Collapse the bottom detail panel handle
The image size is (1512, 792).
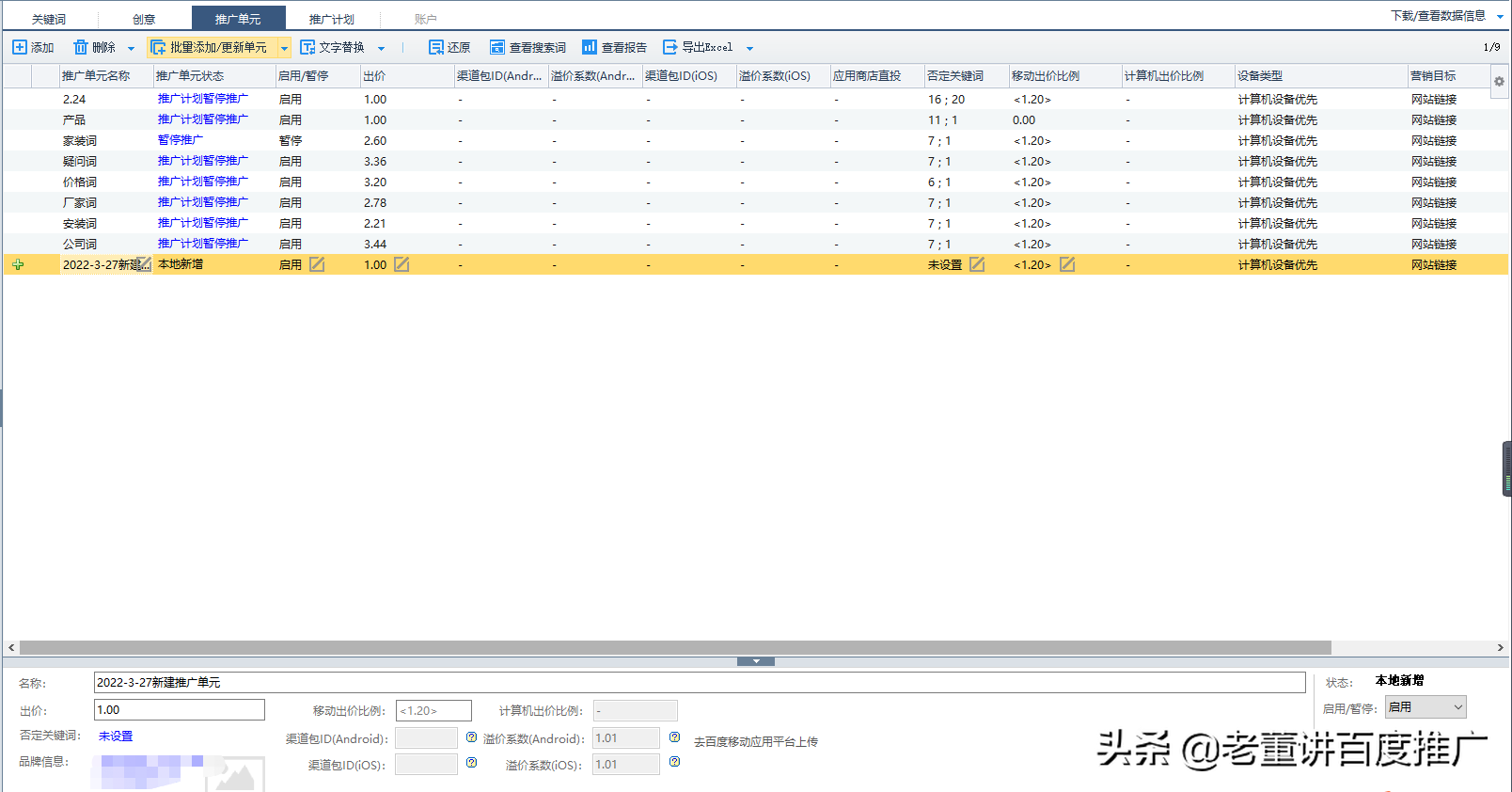756,661
